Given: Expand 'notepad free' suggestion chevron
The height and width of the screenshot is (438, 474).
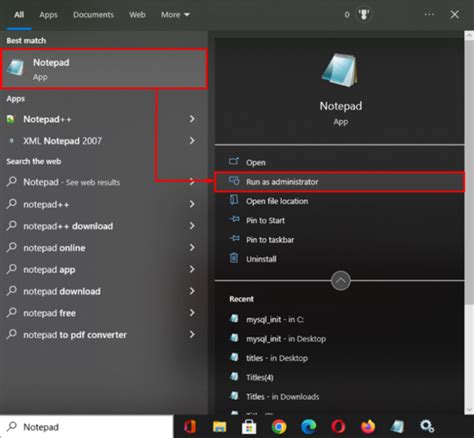Looking at the screenshot, I should pyautogui.click(x=192, y=313).
